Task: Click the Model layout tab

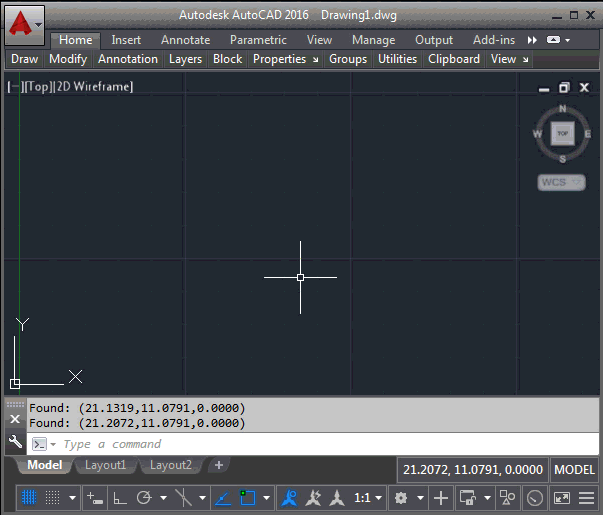Action: coord(45,465)
